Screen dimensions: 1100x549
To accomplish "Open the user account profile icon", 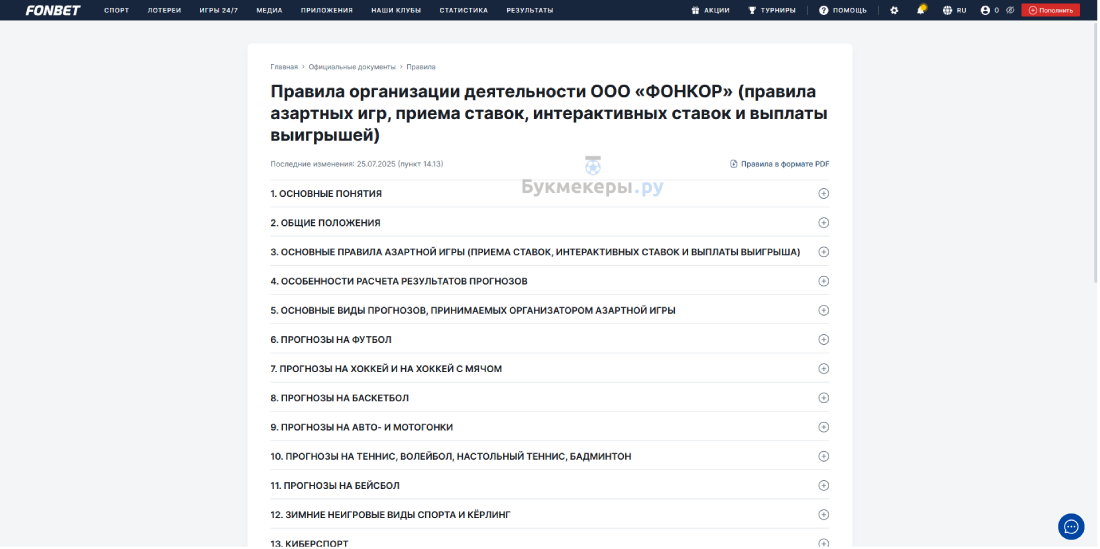I will click(x=985, y=11).
